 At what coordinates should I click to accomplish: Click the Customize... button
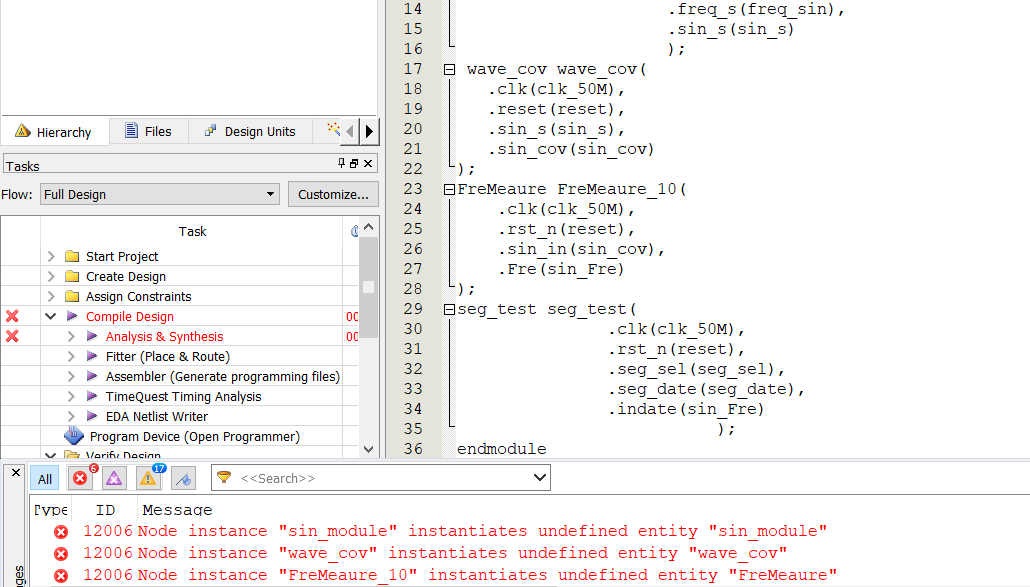pyautogui.click(x=333, y=194)
